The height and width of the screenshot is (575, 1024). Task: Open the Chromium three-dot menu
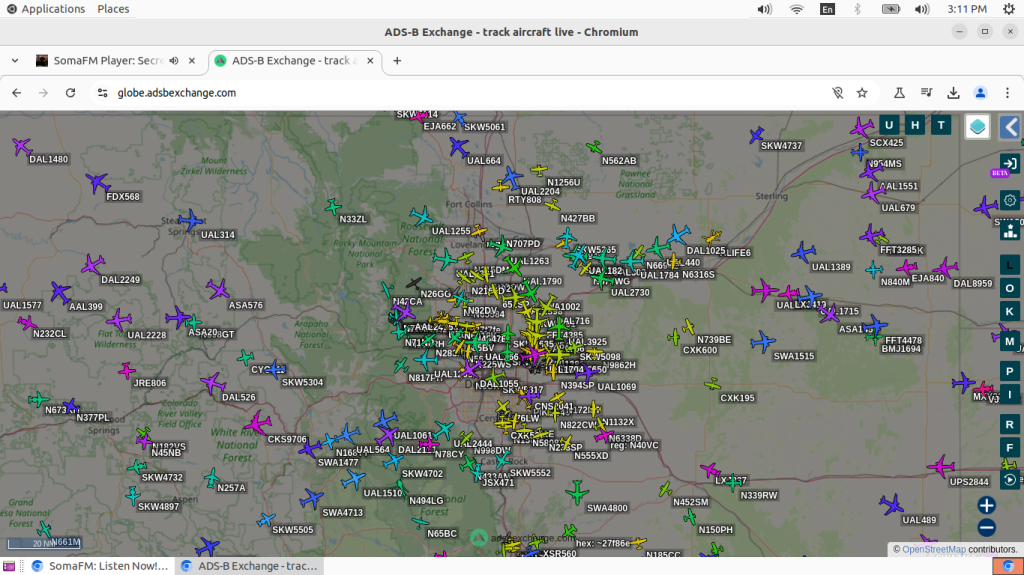click(1008, 93)
